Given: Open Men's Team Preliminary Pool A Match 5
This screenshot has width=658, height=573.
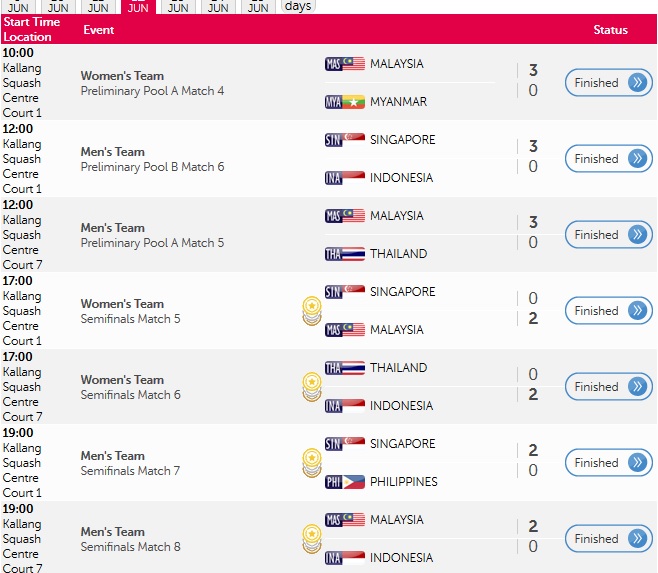Looking at the screenshot, I should point(152,235).
